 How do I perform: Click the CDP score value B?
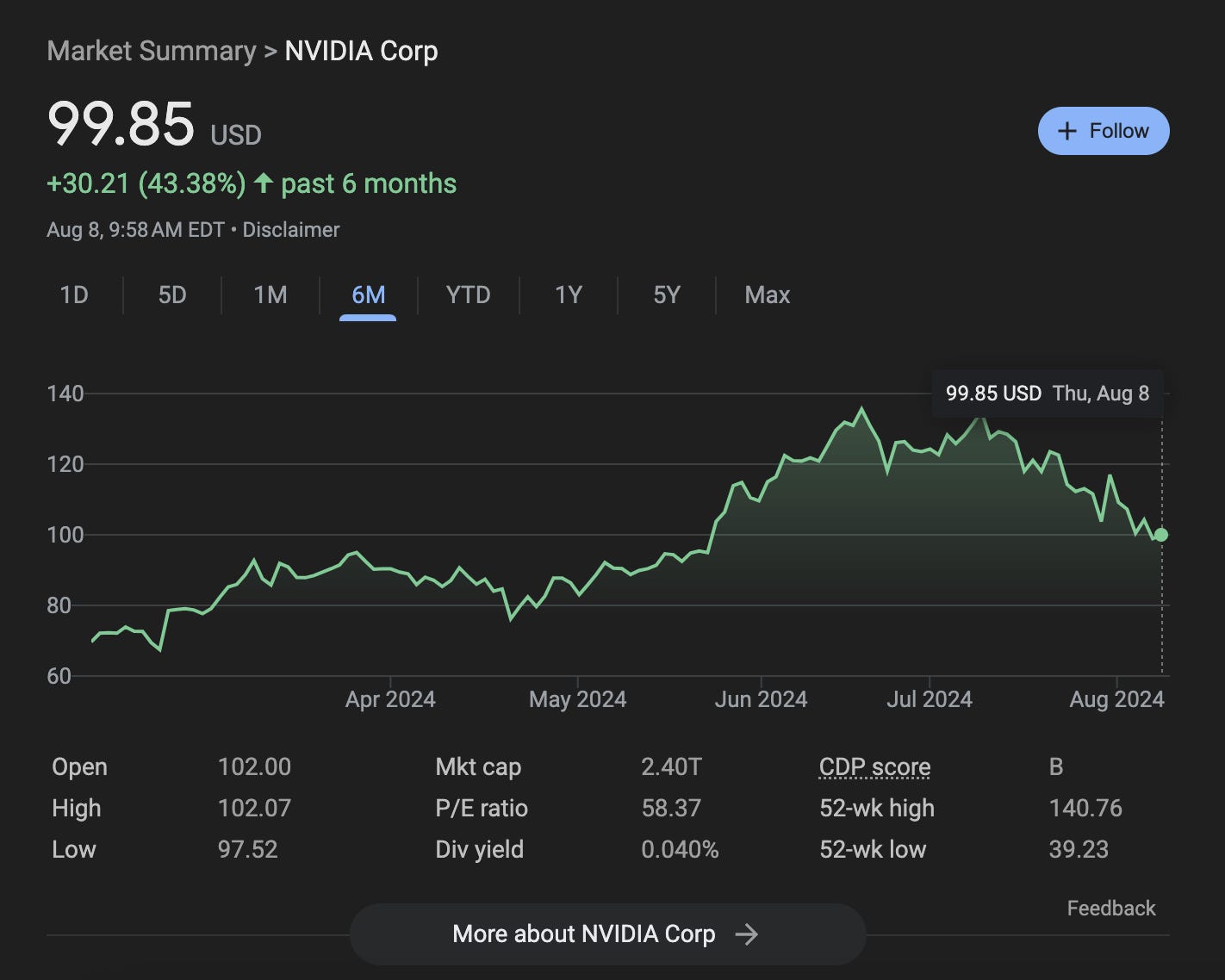click(1056, 766)
